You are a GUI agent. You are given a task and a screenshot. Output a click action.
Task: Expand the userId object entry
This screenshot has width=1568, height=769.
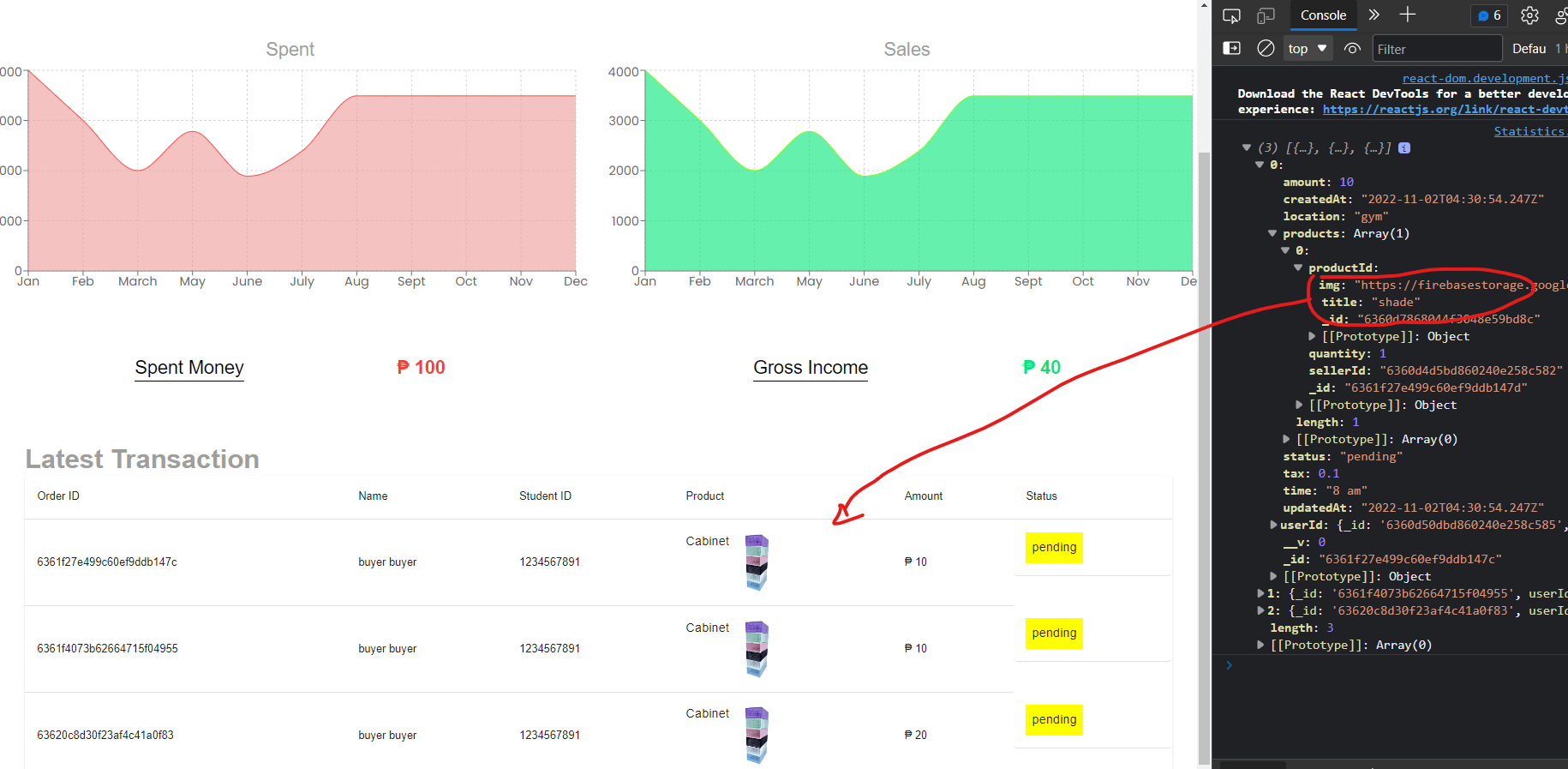point(1274,525)
